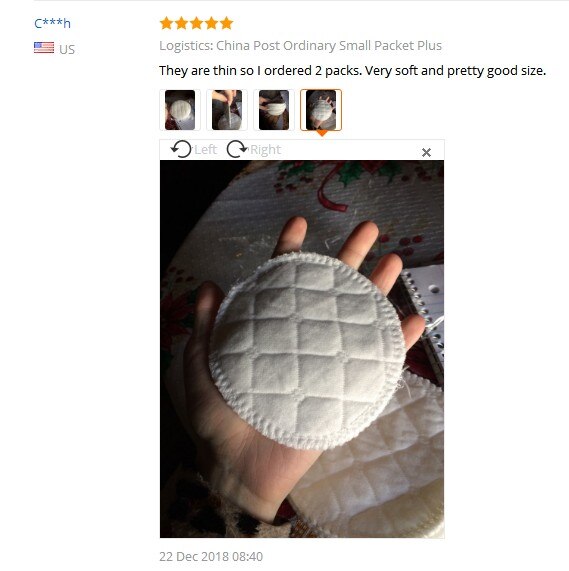The image size is (569, 571).
Task: Select the highlighted fourth photo thumbnail
Action: [321, 110]
